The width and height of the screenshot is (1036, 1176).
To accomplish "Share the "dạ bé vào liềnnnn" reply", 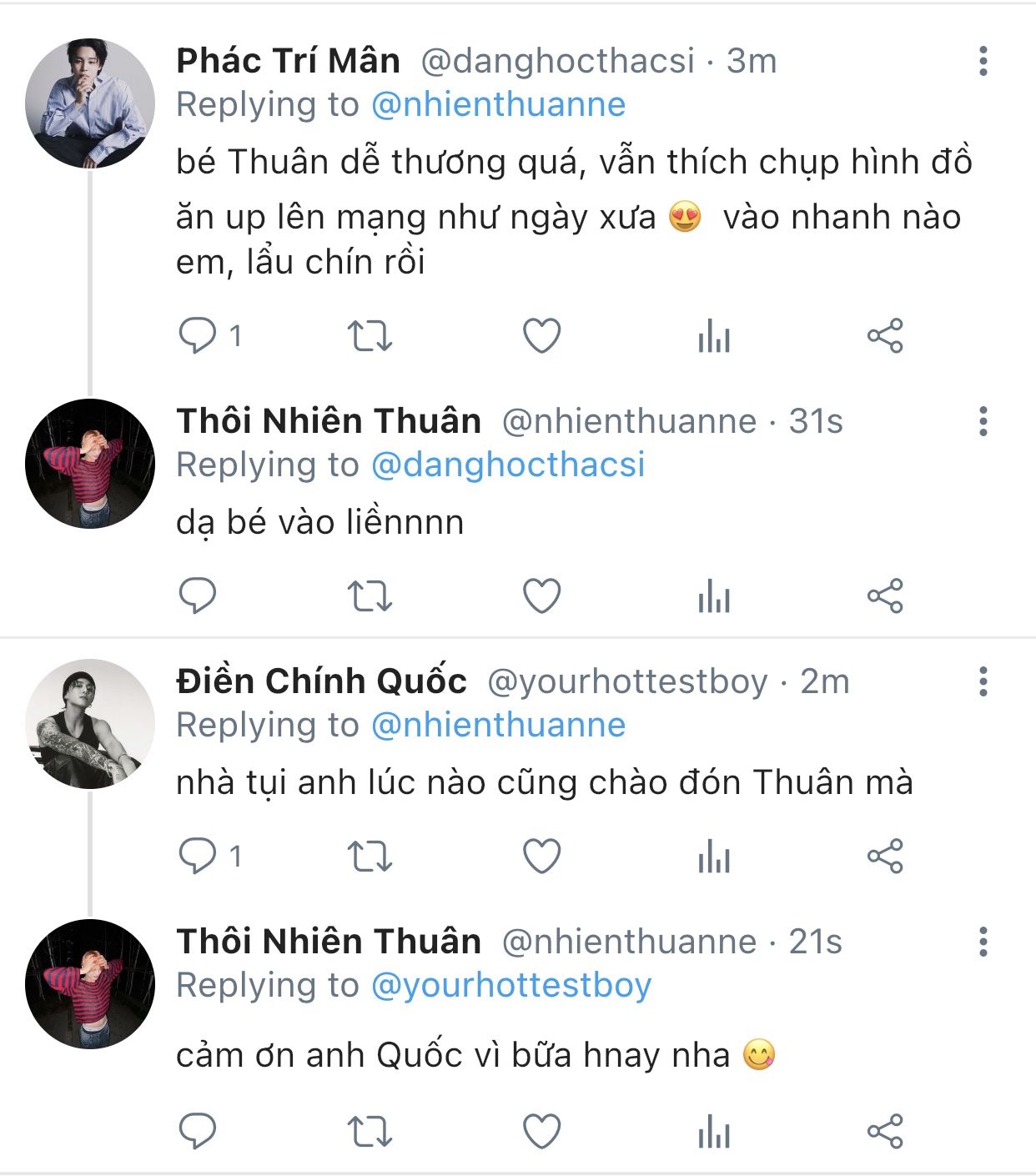I will point(885,596).
